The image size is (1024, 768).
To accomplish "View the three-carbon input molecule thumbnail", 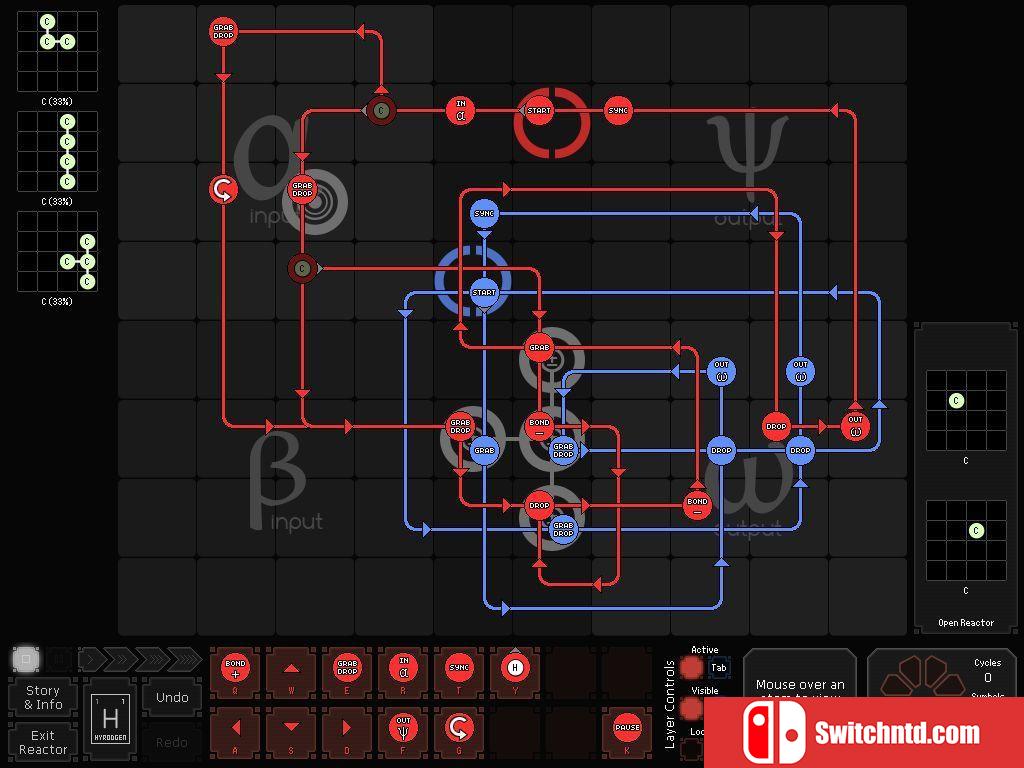I will pos(57,52).
